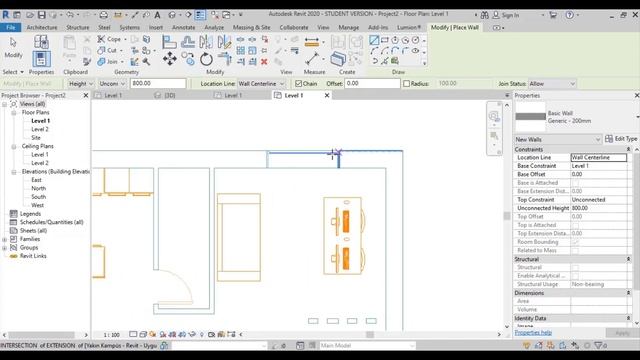The height and width of the screenshot is (360, 640).
Task: Click the Properties help link
Action: 533,333
